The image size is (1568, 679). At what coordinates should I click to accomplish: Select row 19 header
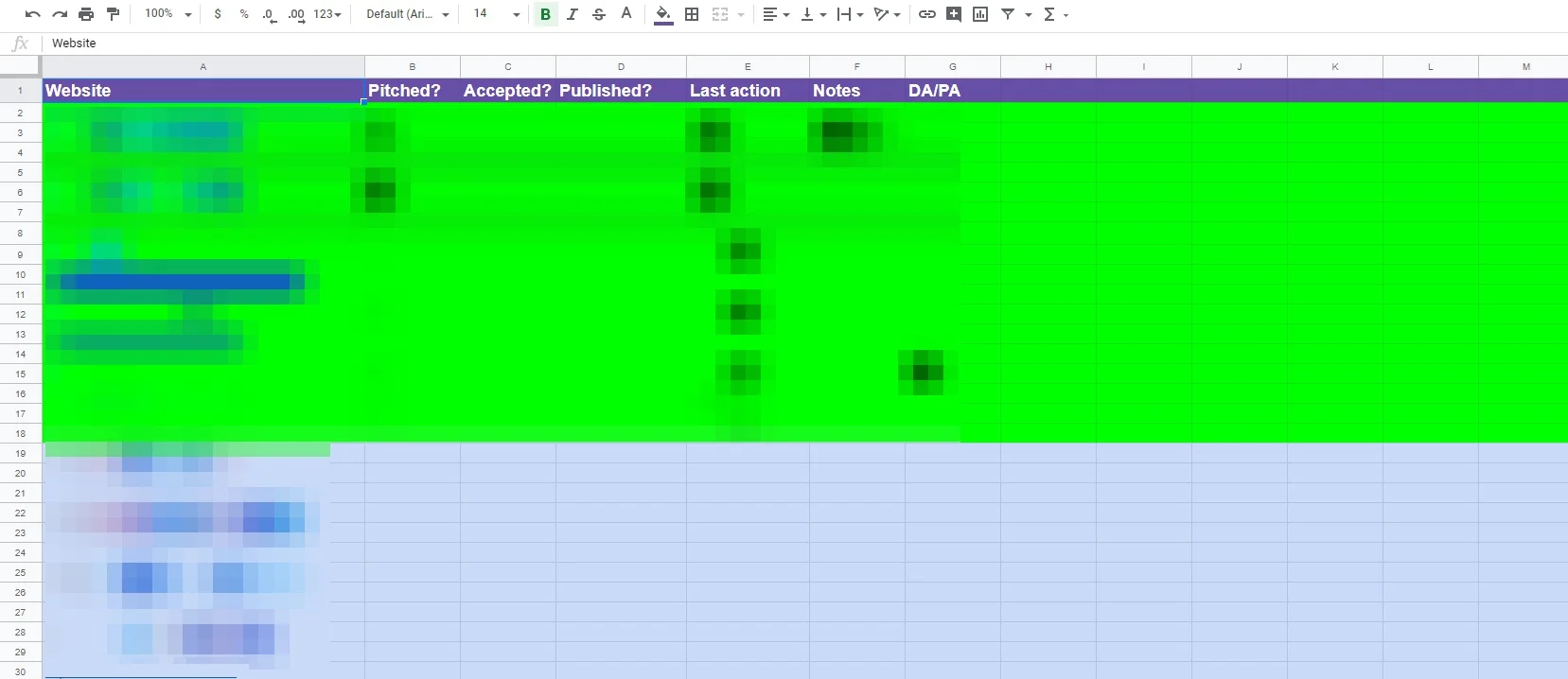coord(20,454)
